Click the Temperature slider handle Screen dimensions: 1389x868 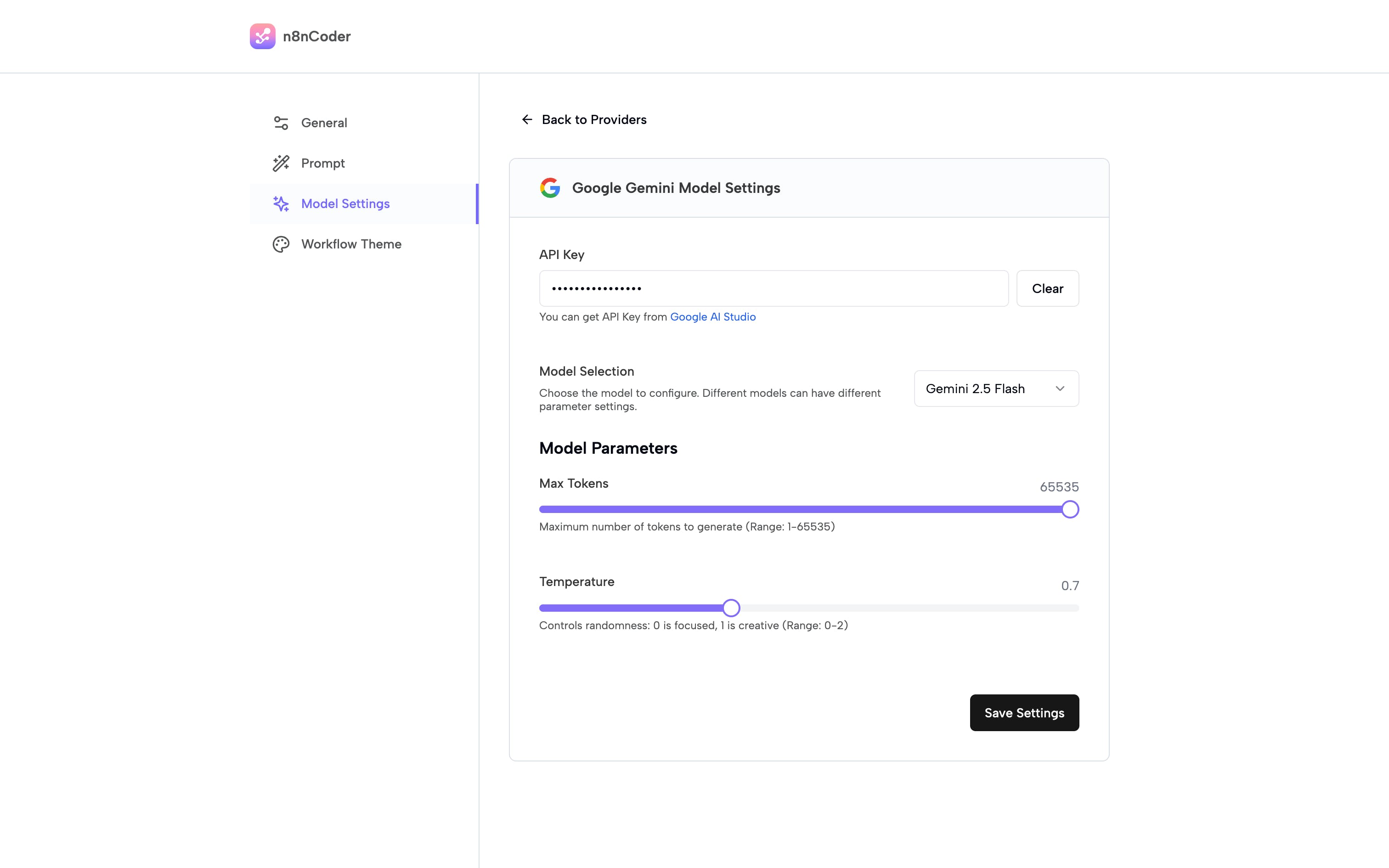731,608
